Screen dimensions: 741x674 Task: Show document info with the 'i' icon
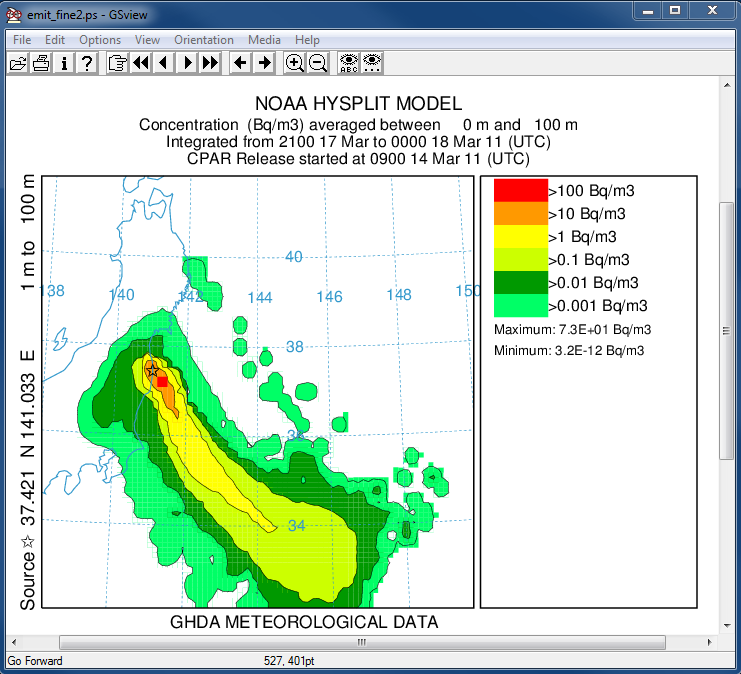tap(64, 63)
